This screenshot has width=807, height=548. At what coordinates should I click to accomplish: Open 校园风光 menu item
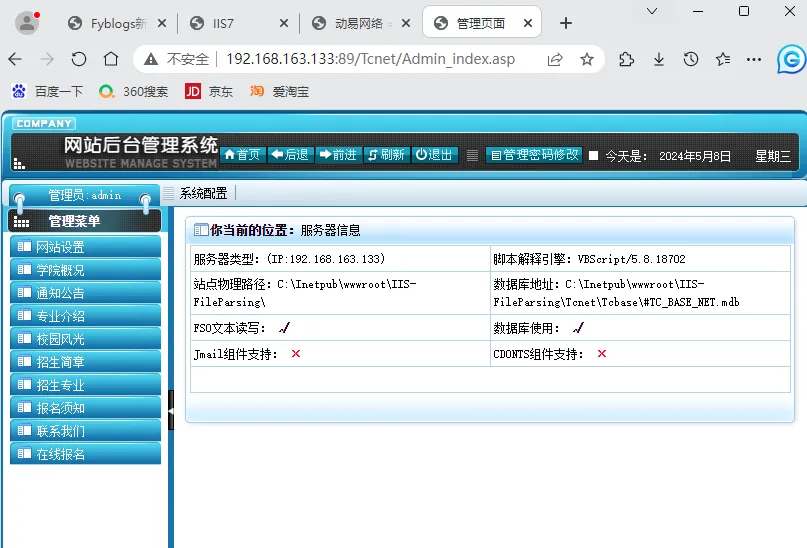(85, 339)
